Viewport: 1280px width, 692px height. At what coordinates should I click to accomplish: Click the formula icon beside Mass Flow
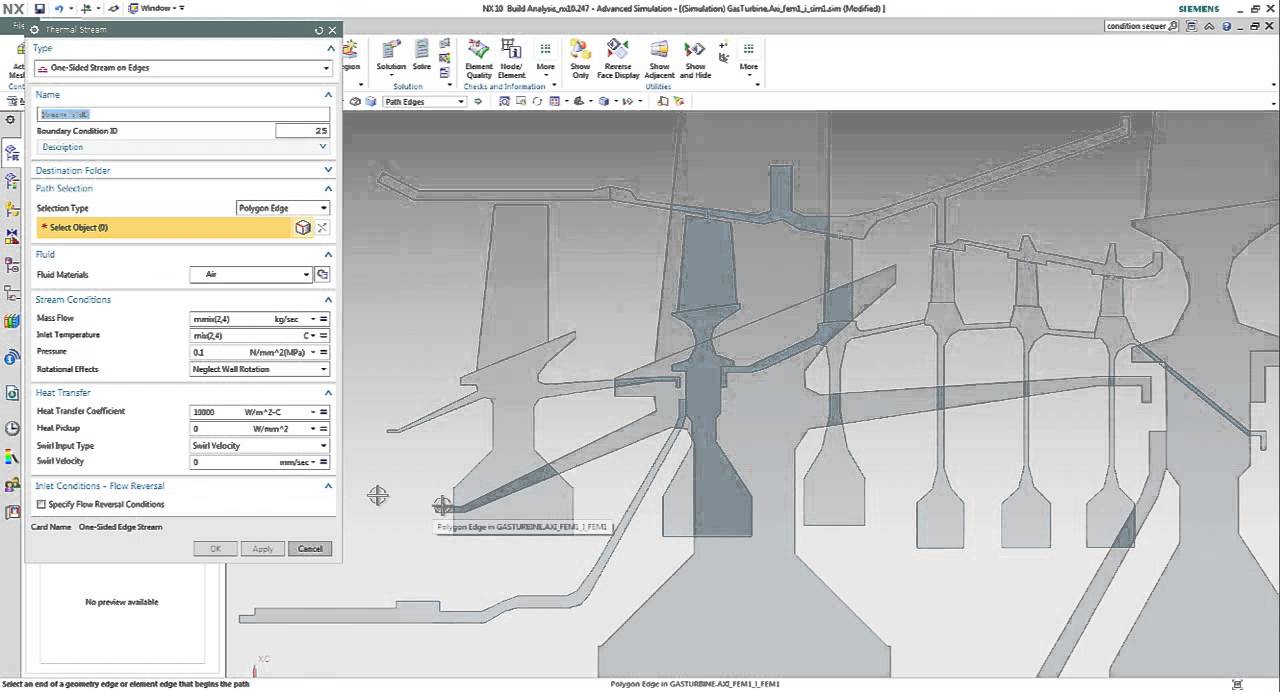pos(324,319)
